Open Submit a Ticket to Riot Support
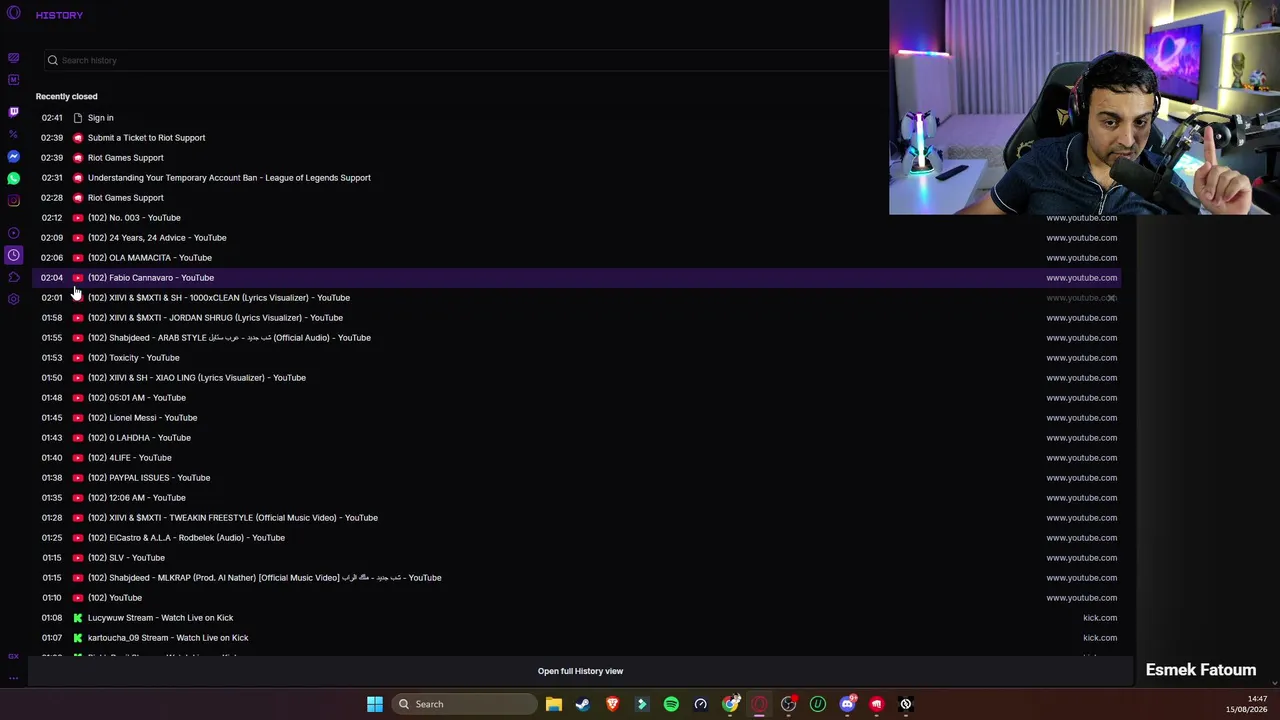The image size is (1280, 720). click(576, 138)
